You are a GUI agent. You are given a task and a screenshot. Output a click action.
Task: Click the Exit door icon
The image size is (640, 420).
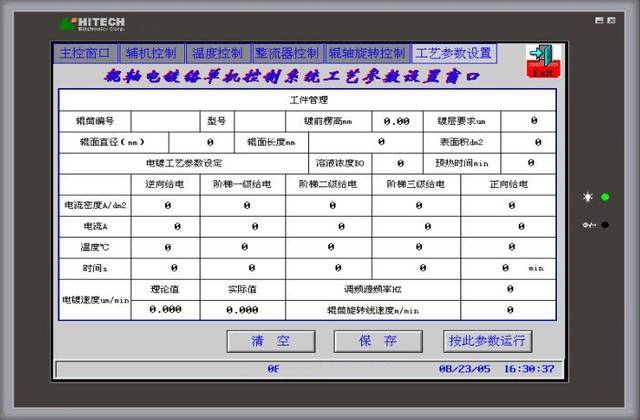541,59
